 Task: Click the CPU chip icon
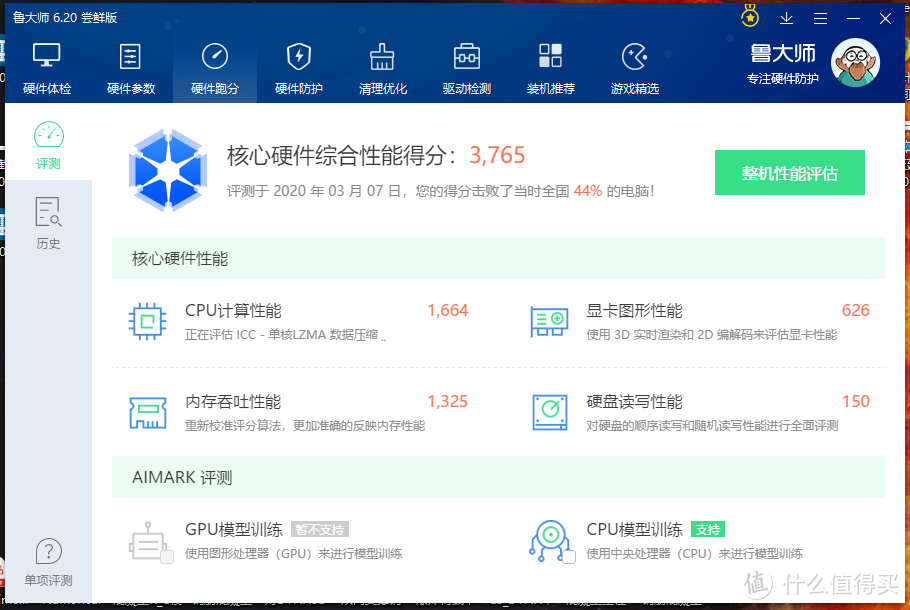[x=147, y=321]
